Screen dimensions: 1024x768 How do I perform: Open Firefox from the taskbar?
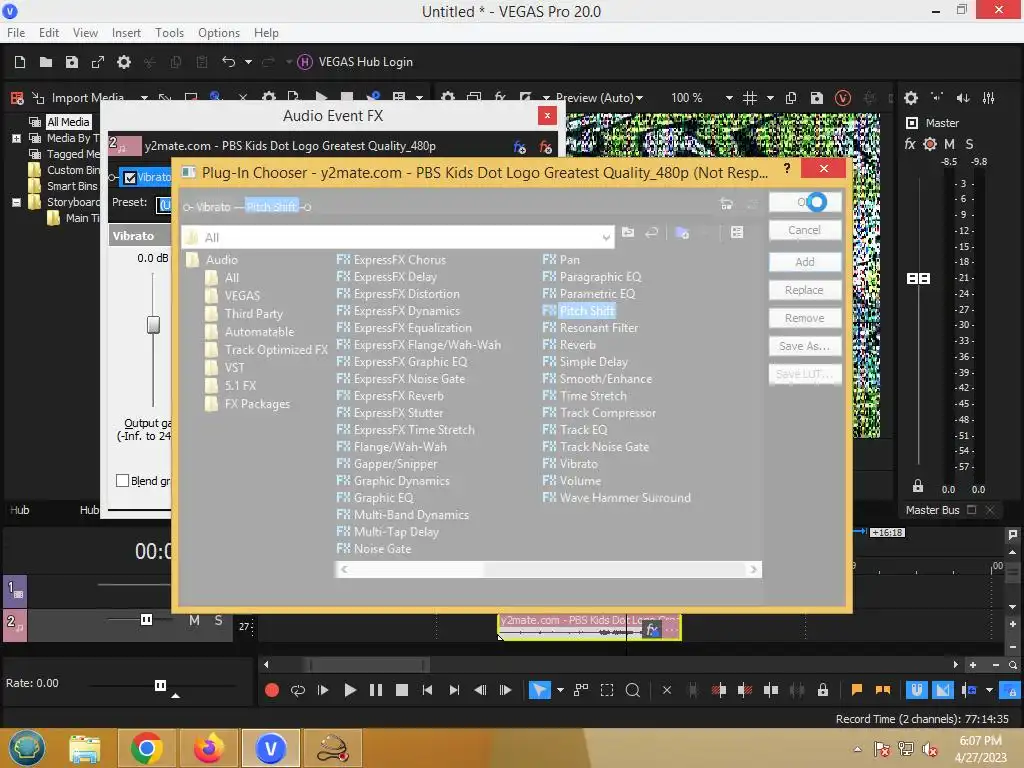208,748
